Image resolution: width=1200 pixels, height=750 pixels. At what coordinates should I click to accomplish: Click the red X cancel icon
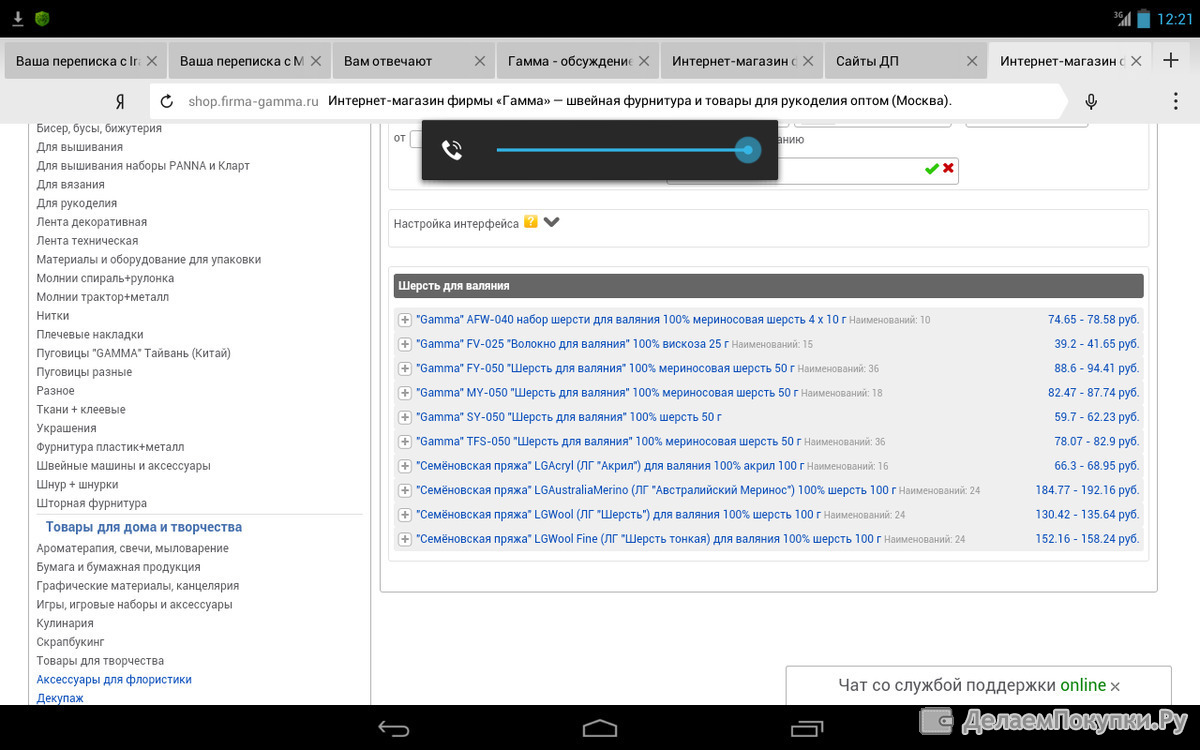click(x=948, y=168)
